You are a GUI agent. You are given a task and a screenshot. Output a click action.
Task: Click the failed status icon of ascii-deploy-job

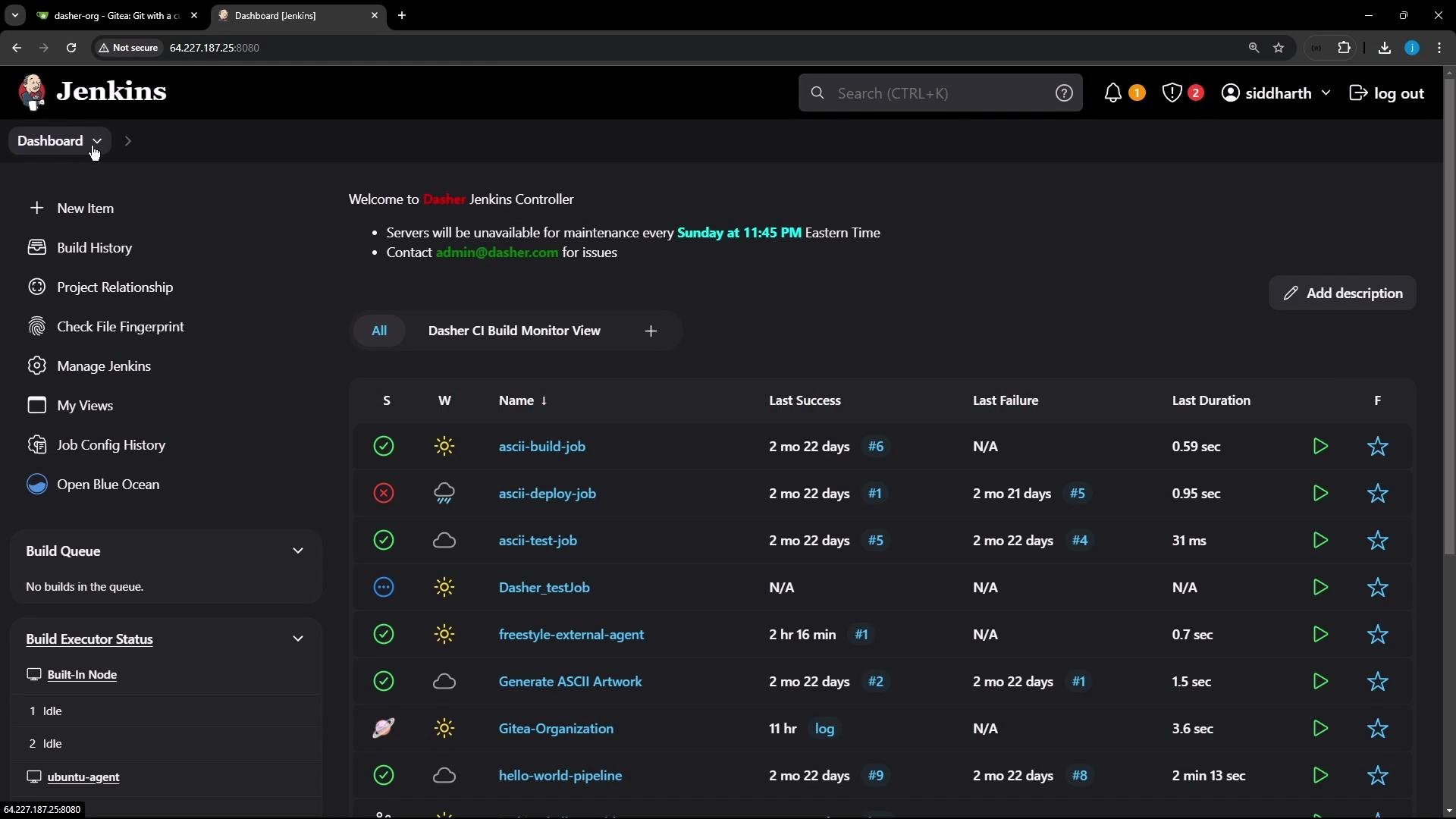[384, 494]
